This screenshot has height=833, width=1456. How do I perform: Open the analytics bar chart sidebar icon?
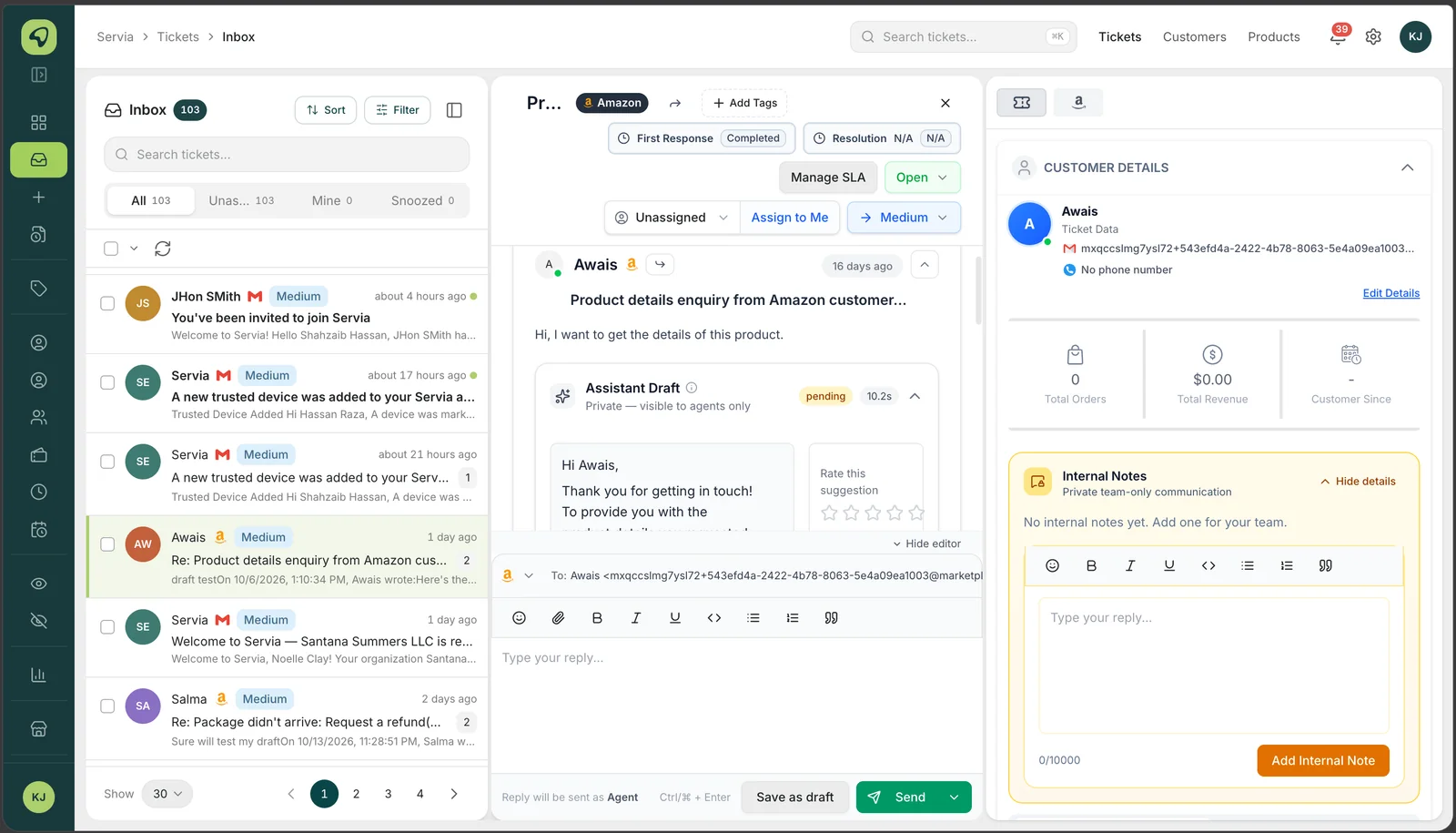[x=38, y=676]
